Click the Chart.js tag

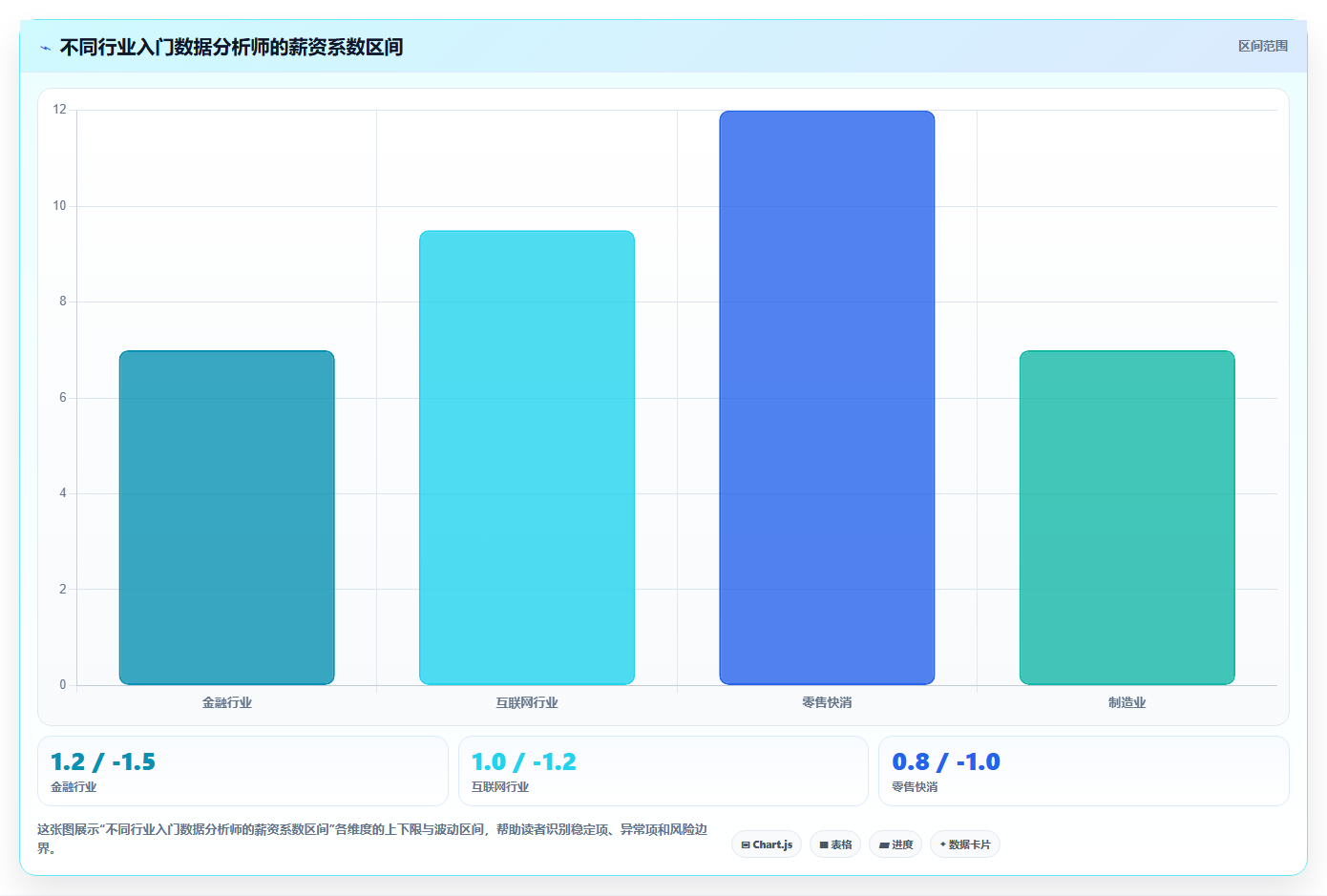click(x=767, y=844)
